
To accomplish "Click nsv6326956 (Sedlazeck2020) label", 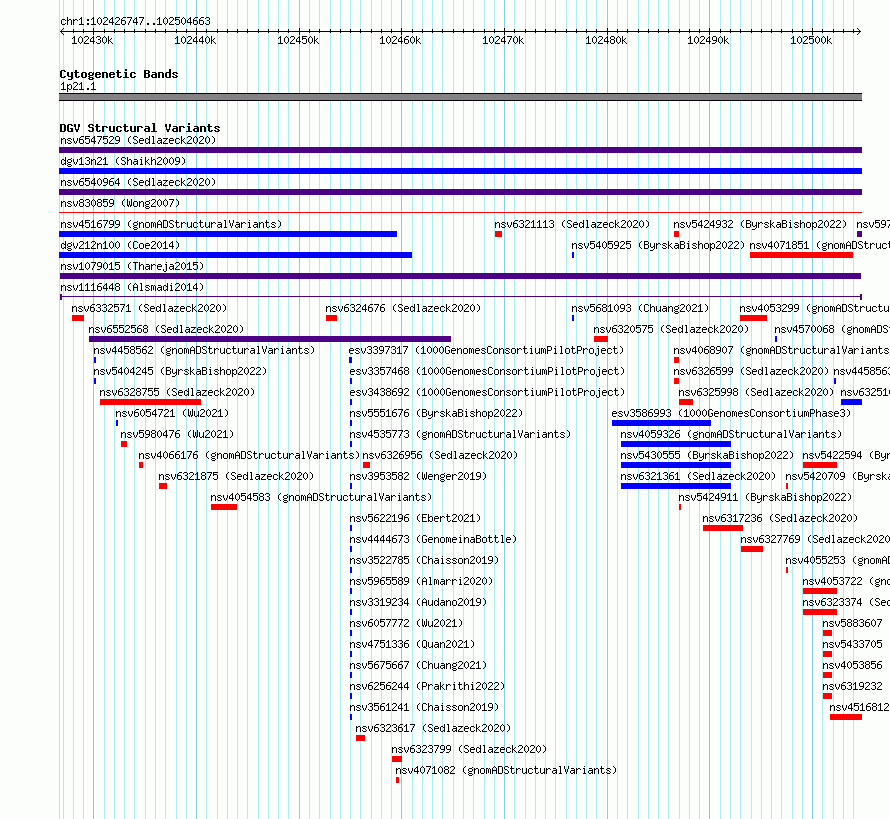I will (x=440, y=455).
